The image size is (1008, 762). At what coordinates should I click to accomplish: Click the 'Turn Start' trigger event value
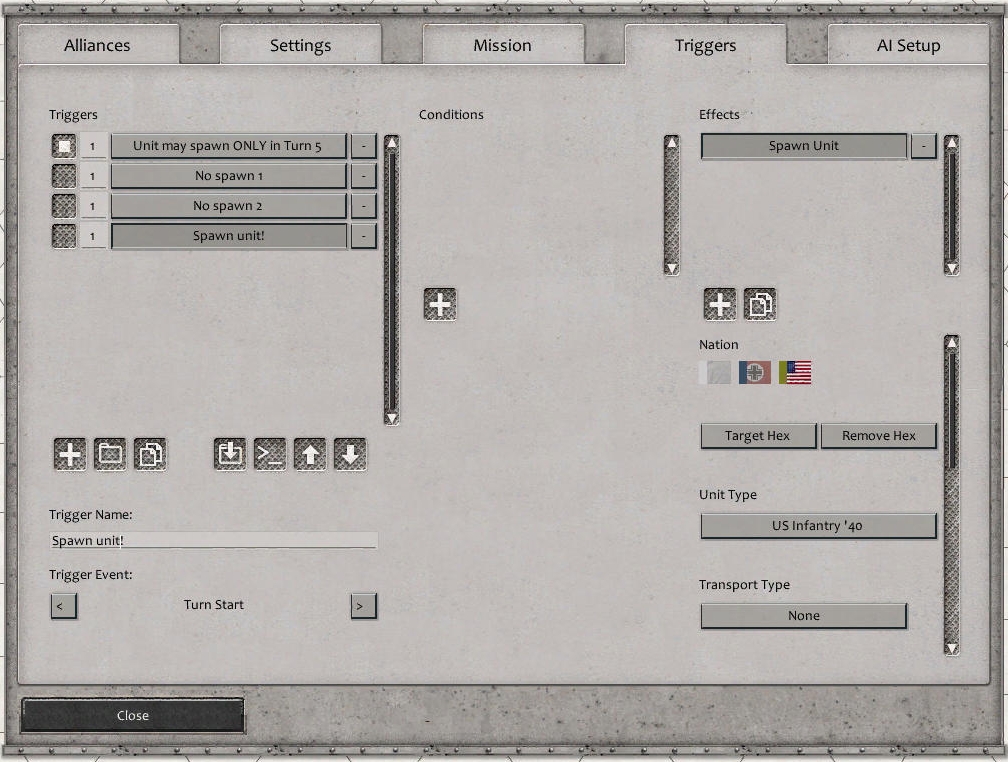point(213,604)
